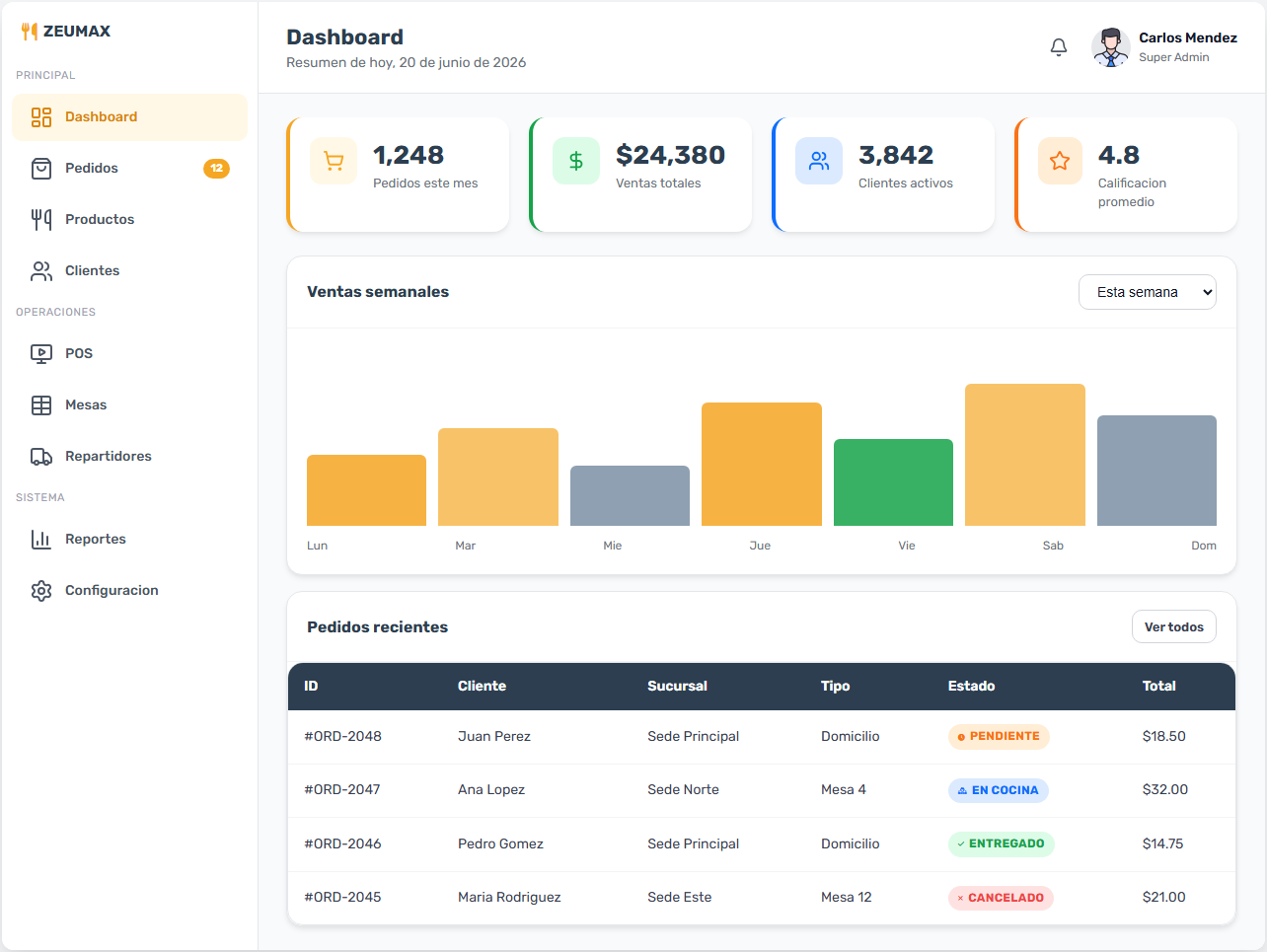The width and height of the screenshot is (1267, 952).
Task: Click Carlos Mendez avatar picture
Action: point(1111,47)
